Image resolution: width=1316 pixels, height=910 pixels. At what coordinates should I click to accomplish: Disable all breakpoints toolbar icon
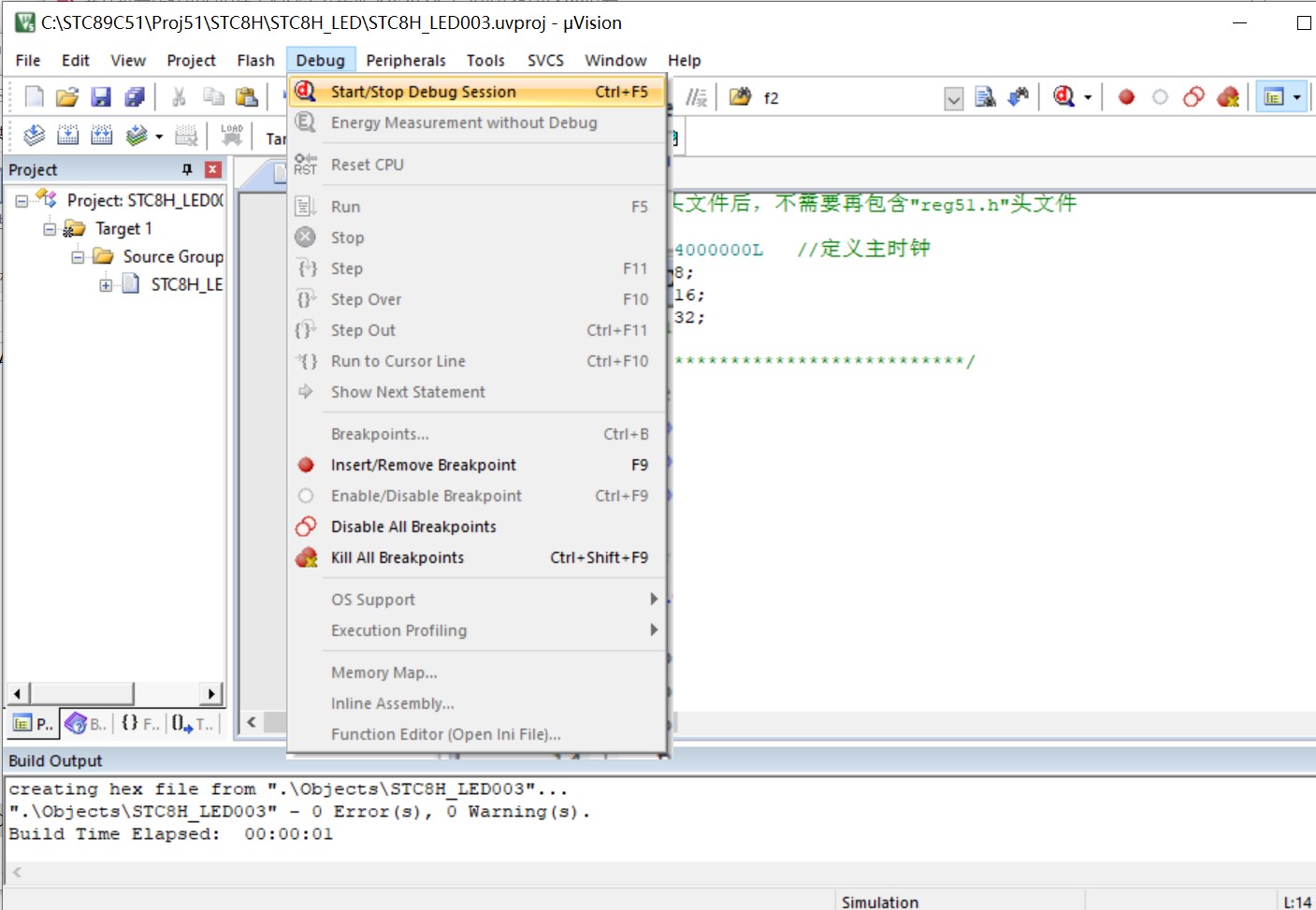click(x=1193, y=96)
